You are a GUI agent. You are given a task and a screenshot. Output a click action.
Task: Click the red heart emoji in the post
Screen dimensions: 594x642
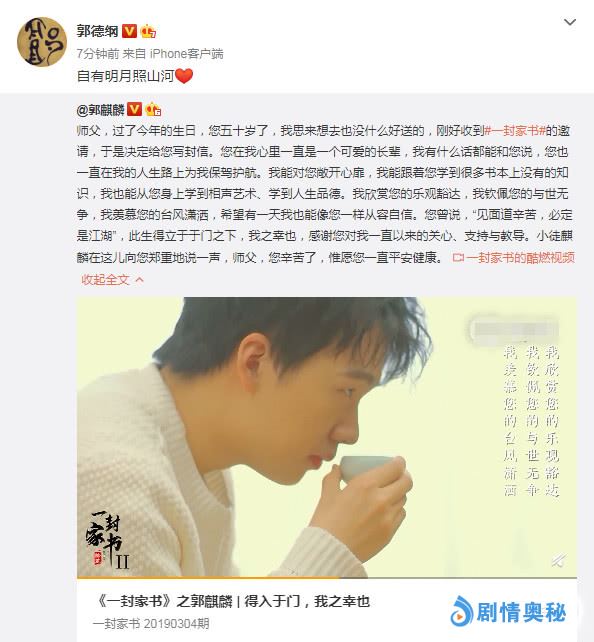[x=184, y=76]
